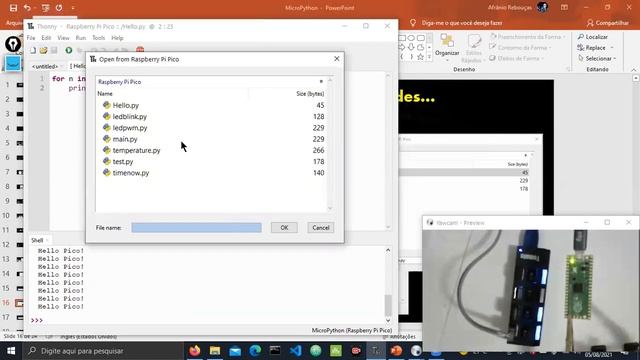Click the Organizar icon in PowerPoint ribbon
Screen dimensions: 640x360
coord(447,45)
